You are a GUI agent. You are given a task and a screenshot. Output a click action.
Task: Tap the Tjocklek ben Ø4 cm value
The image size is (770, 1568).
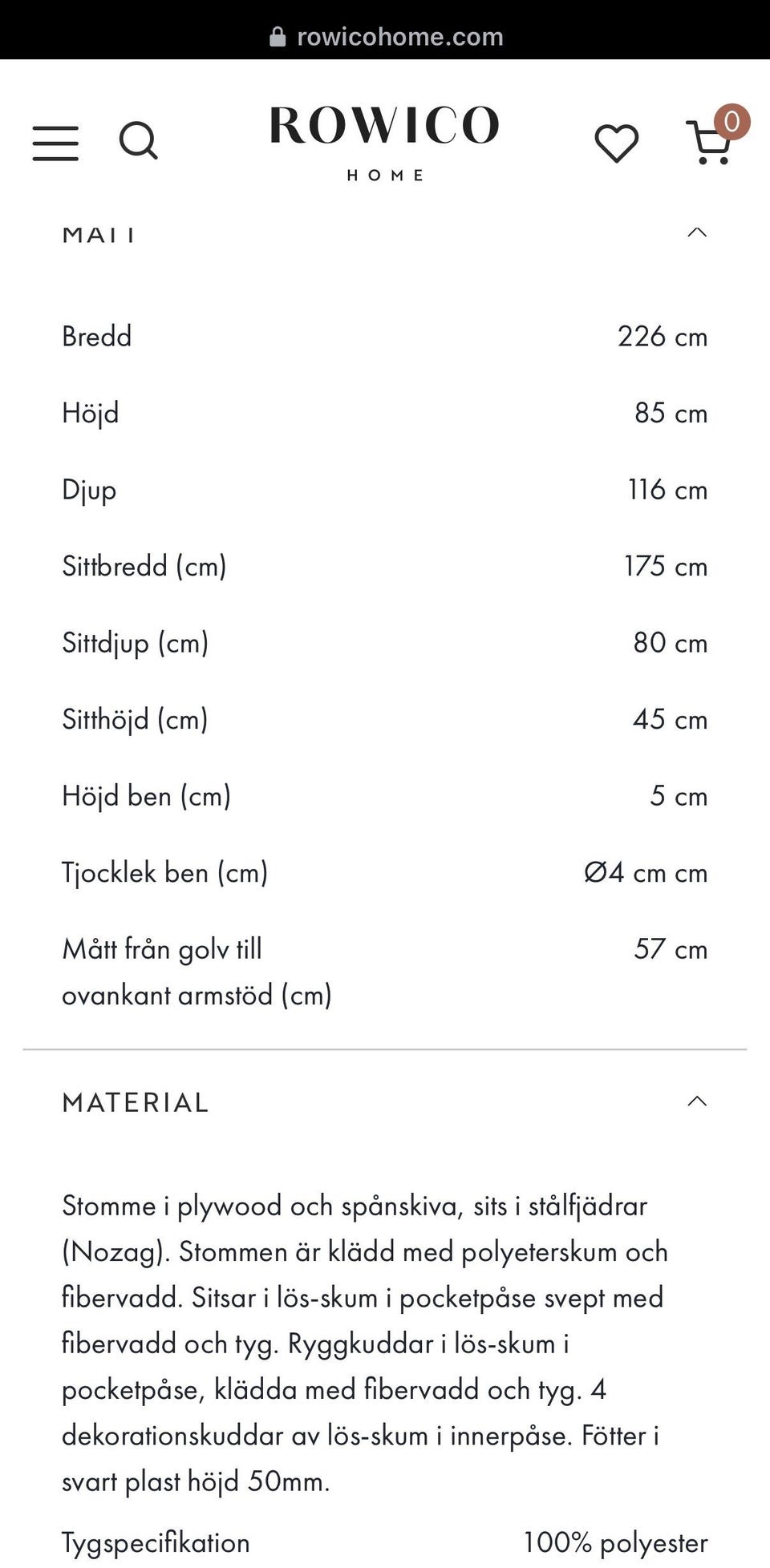[x=646, y=872]
